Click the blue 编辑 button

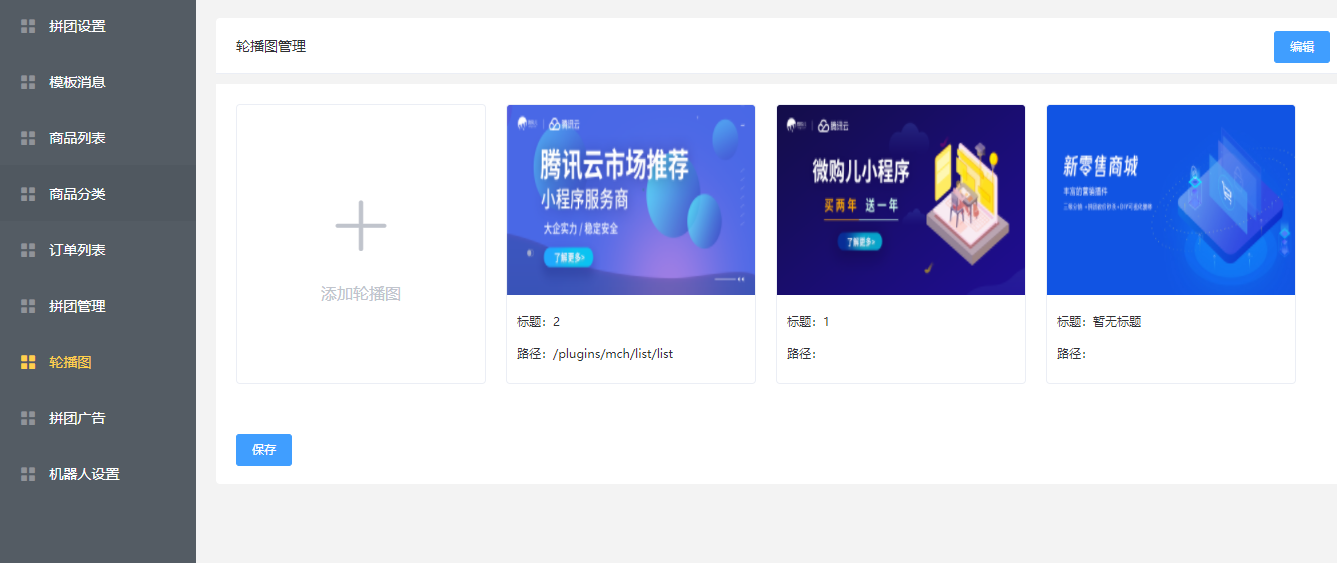click(1301, 47)
